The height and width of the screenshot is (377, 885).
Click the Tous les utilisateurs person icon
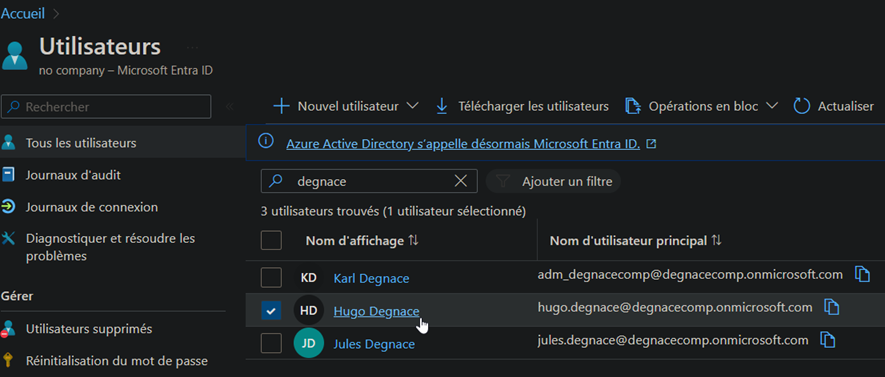tap(8, 143)
